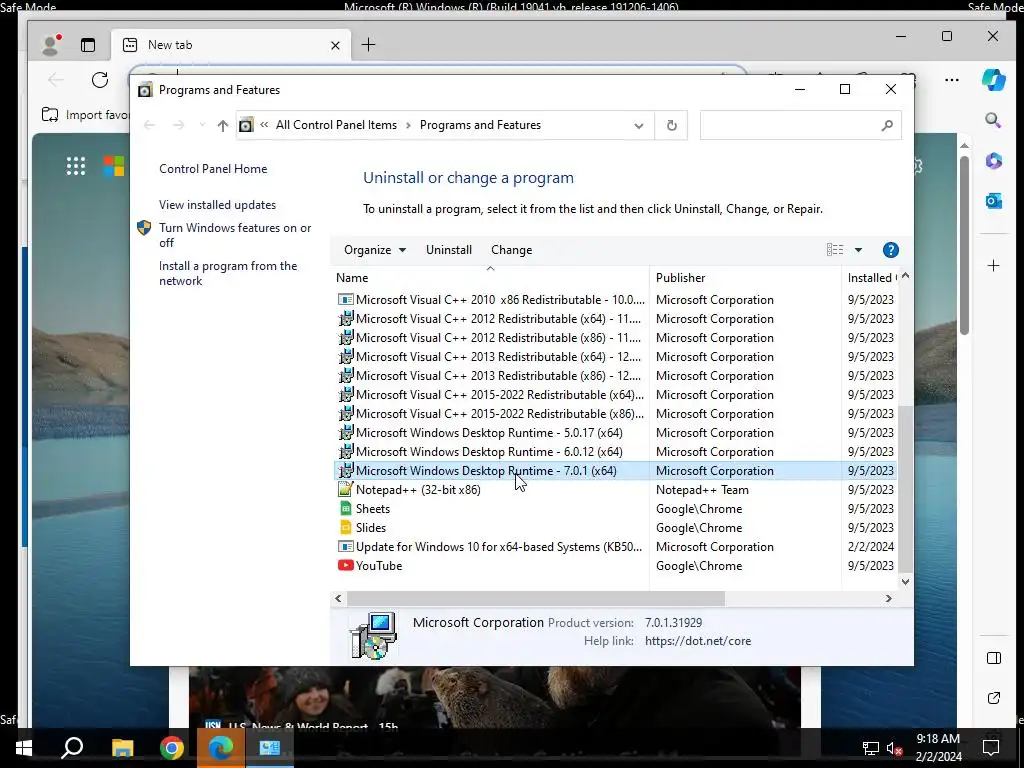
Task: Switch to Microsoft Edge on the taskbar
Action: [x=221, y=748]
